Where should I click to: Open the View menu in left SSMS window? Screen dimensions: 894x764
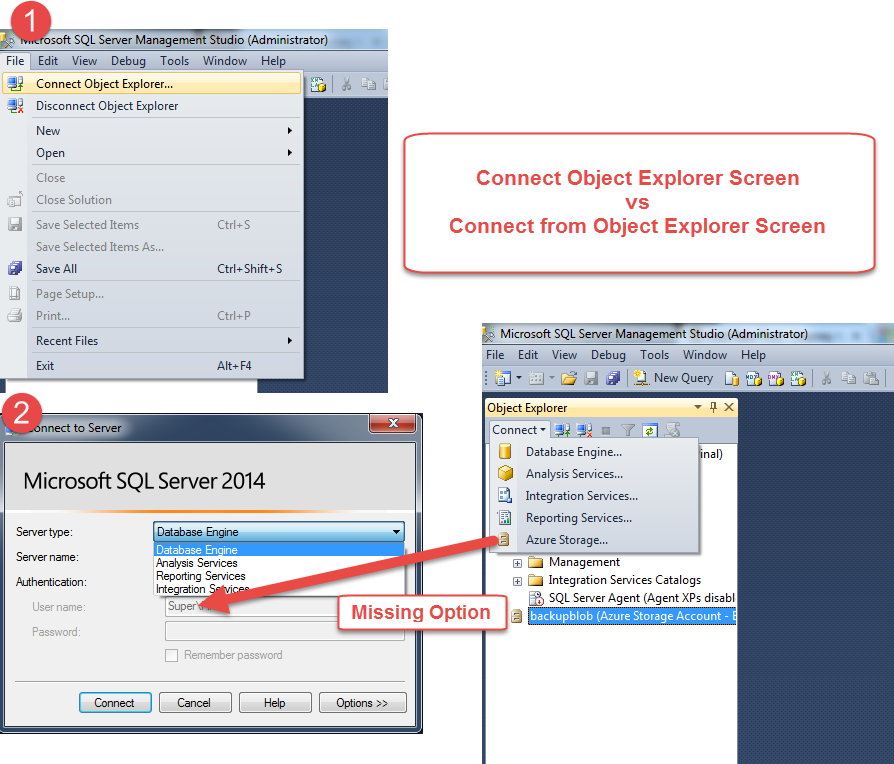coord(84,60)
